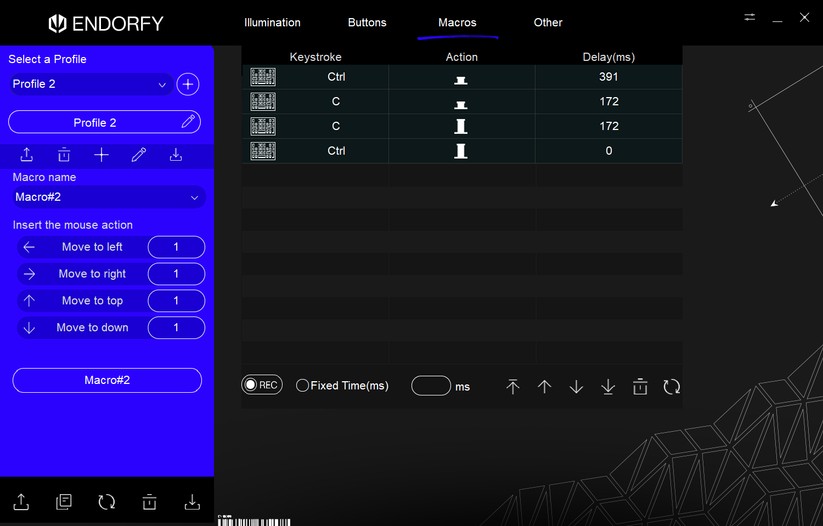Click the Macro#2 button in the left panel
Image resolution: width=823 pixels, height=526 pixels.
(x=107, y=380)
